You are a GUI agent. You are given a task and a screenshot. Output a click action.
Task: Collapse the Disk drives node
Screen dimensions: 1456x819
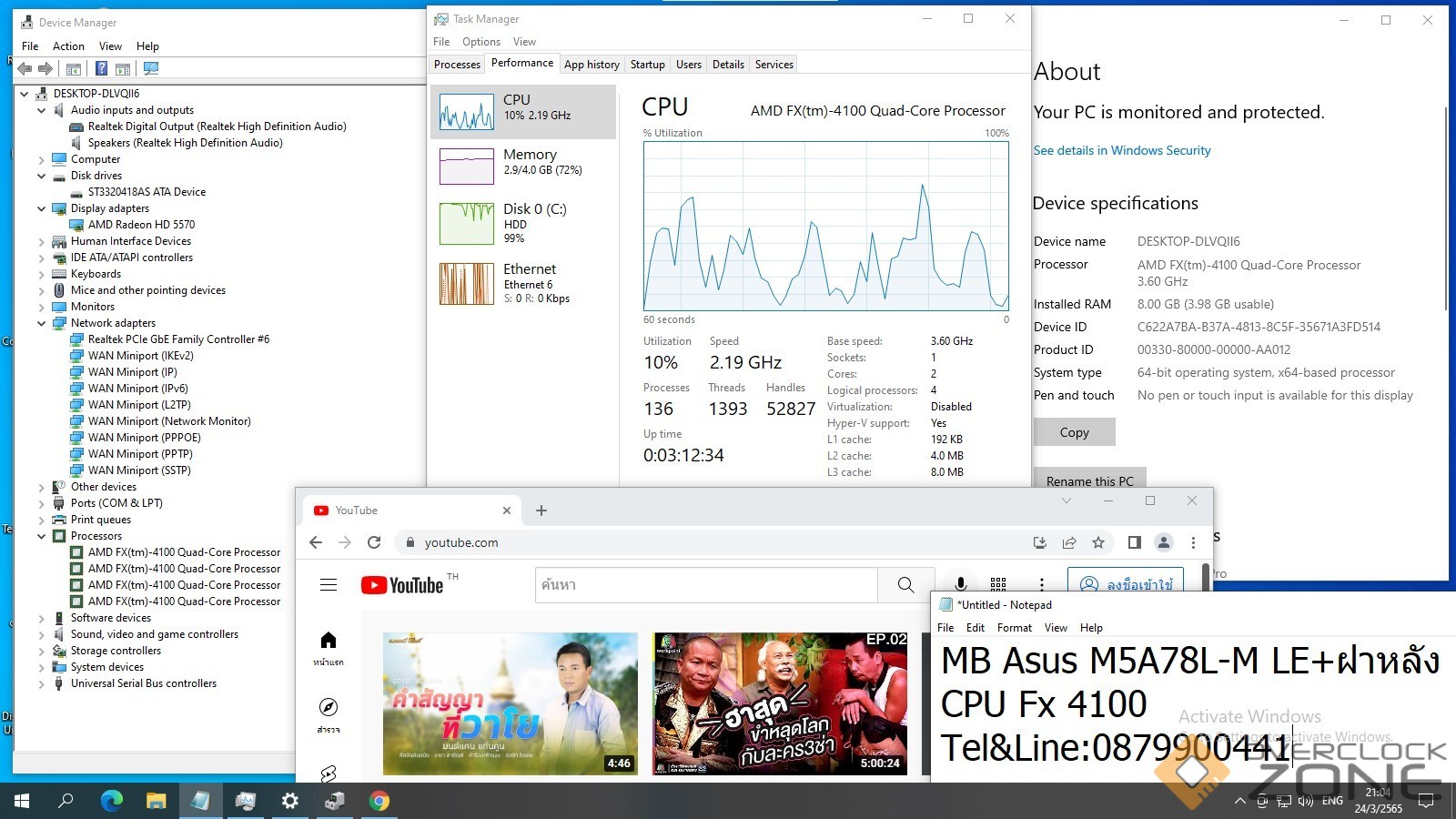[41, 176]
